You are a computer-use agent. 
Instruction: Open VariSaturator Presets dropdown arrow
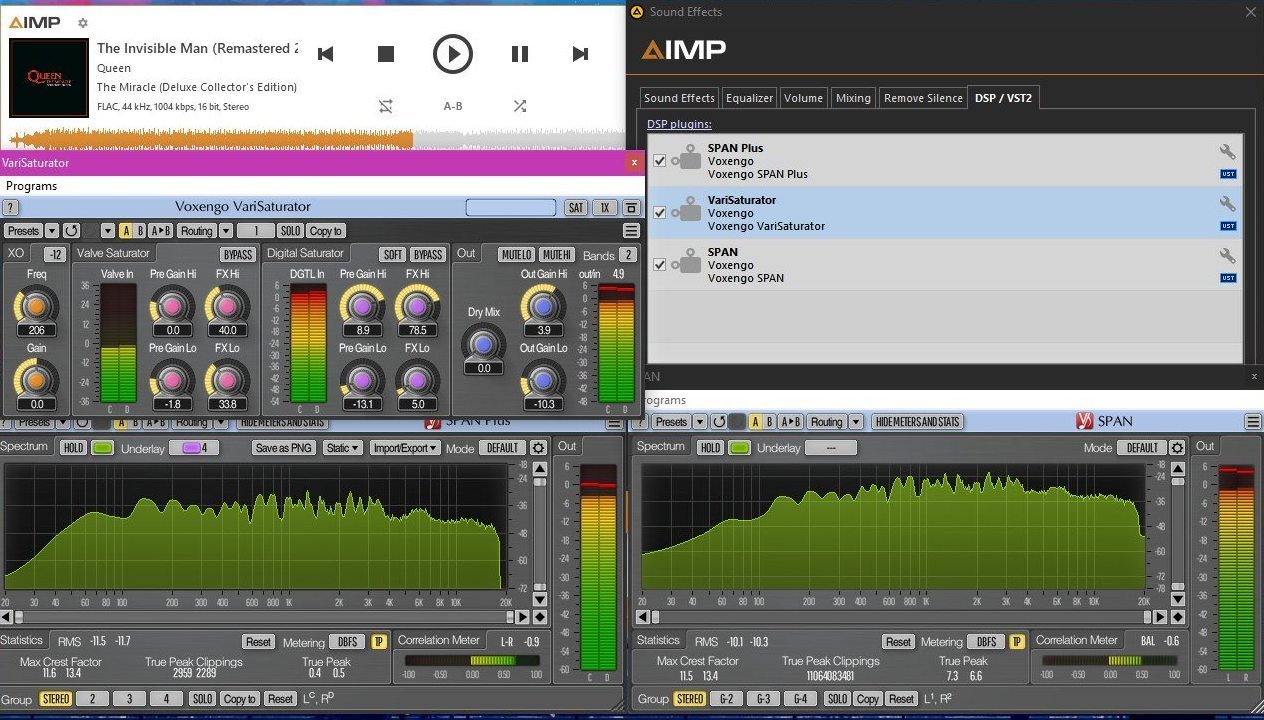[x=52, y=231]
